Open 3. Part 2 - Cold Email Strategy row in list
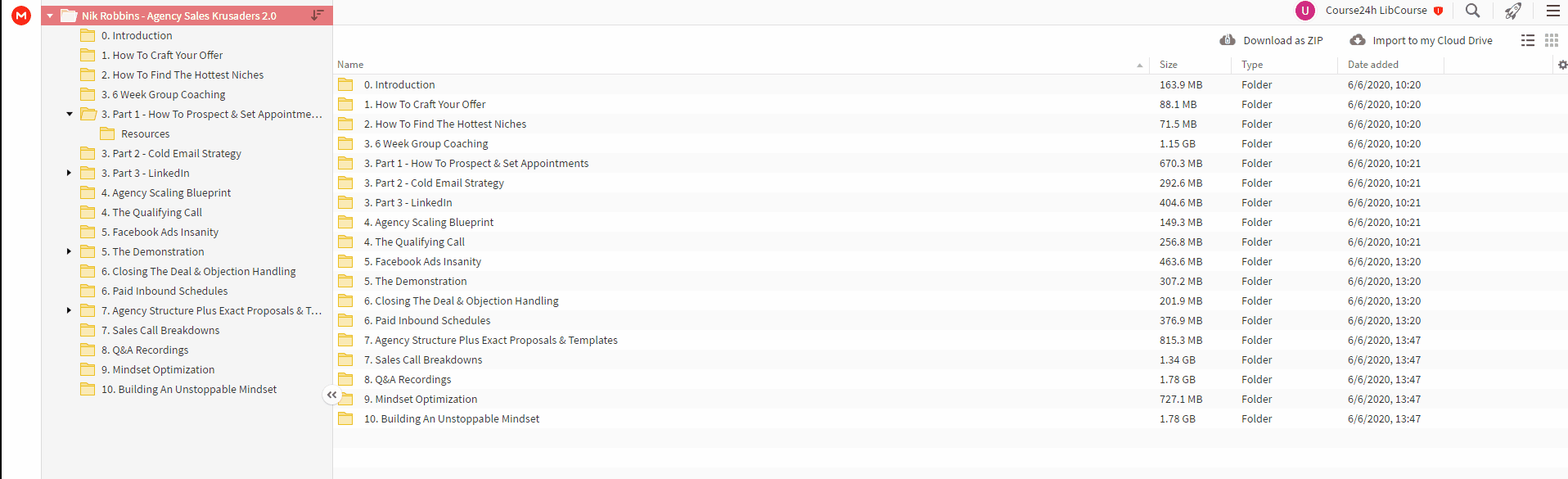This screenshot has height=479, width=1568. [950, 183]
